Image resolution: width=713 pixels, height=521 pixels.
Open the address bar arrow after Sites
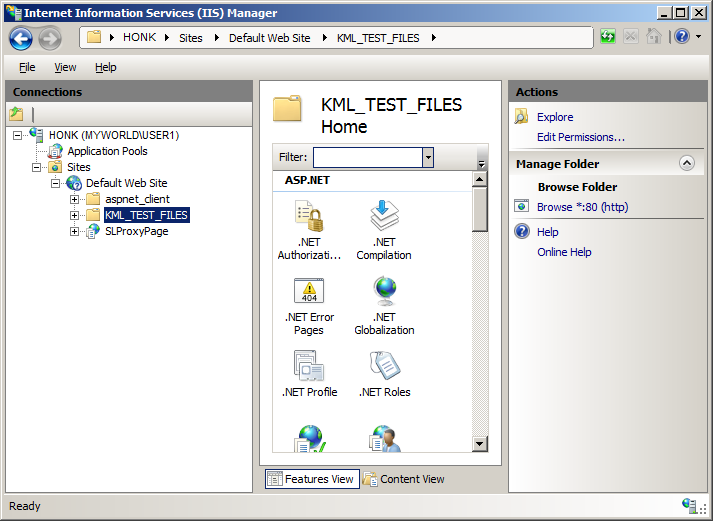(x=216, y=38)
